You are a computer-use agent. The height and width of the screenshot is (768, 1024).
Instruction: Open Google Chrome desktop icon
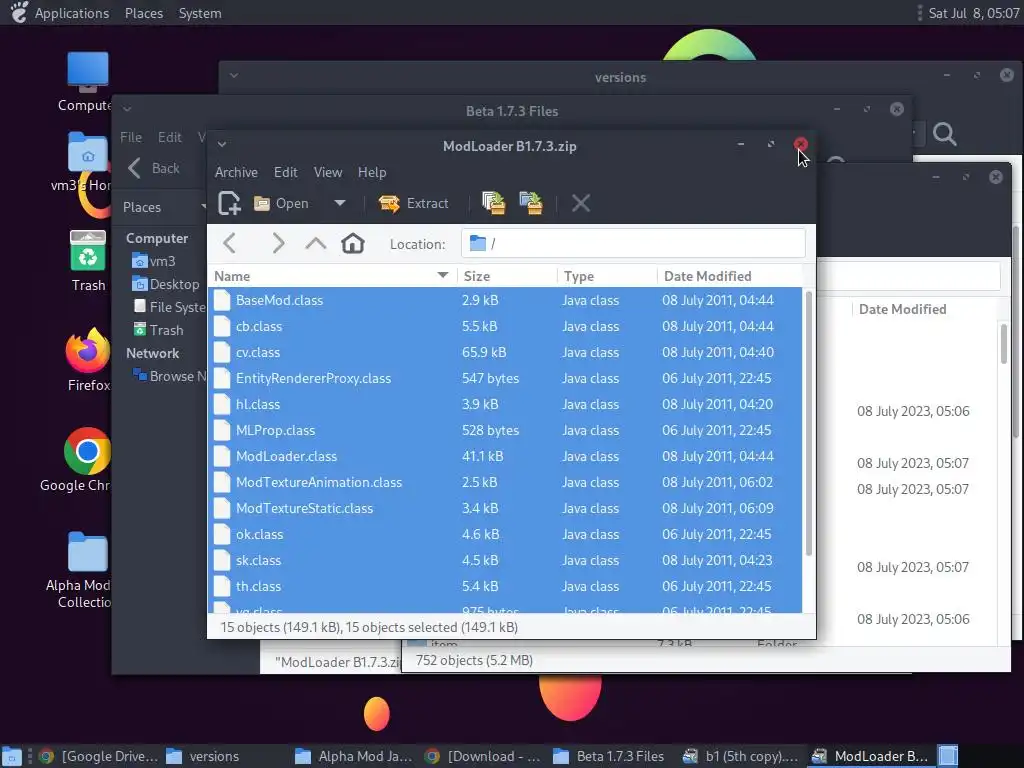[x=86, y=460]
